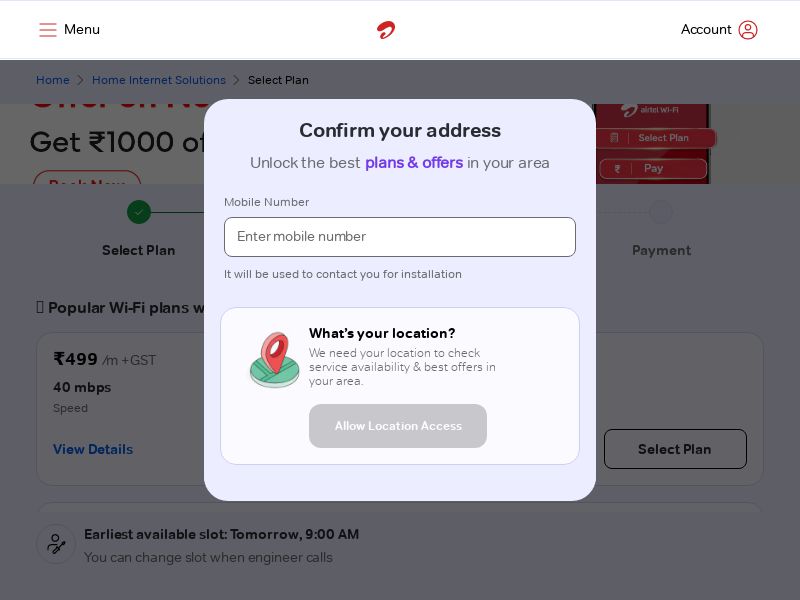Click 'You can change slot when engineer calls'
Viewport: 800px width, 600px height.
point(208,557)
